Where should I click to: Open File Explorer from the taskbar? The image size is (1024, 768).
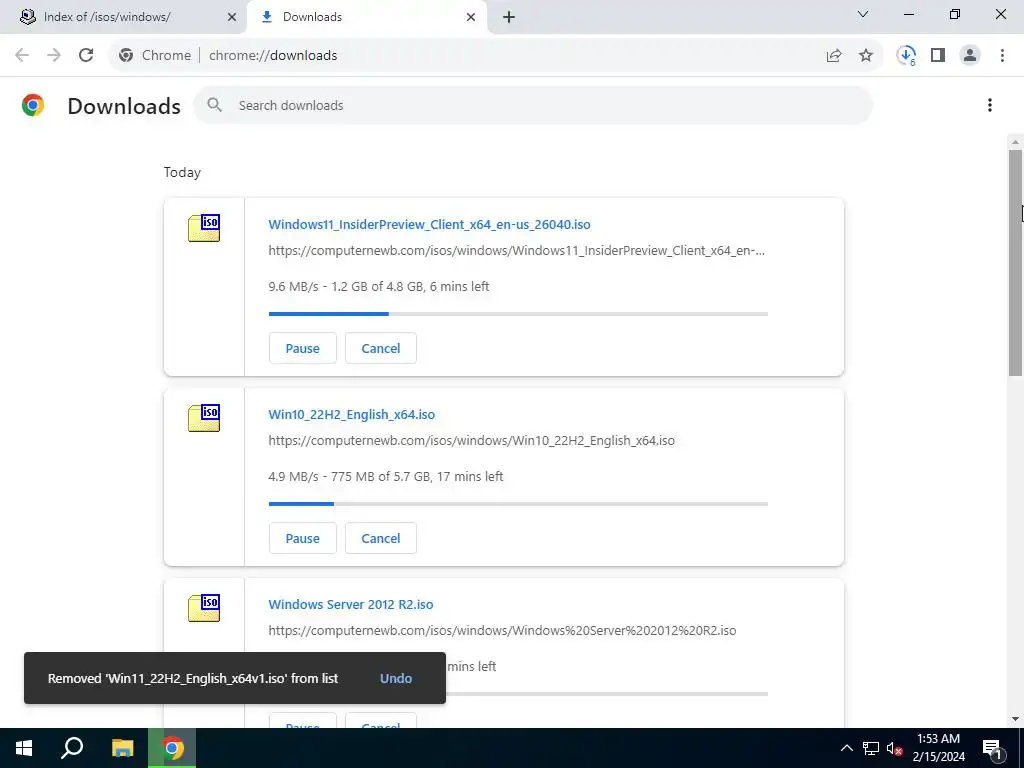pos(122,748)
